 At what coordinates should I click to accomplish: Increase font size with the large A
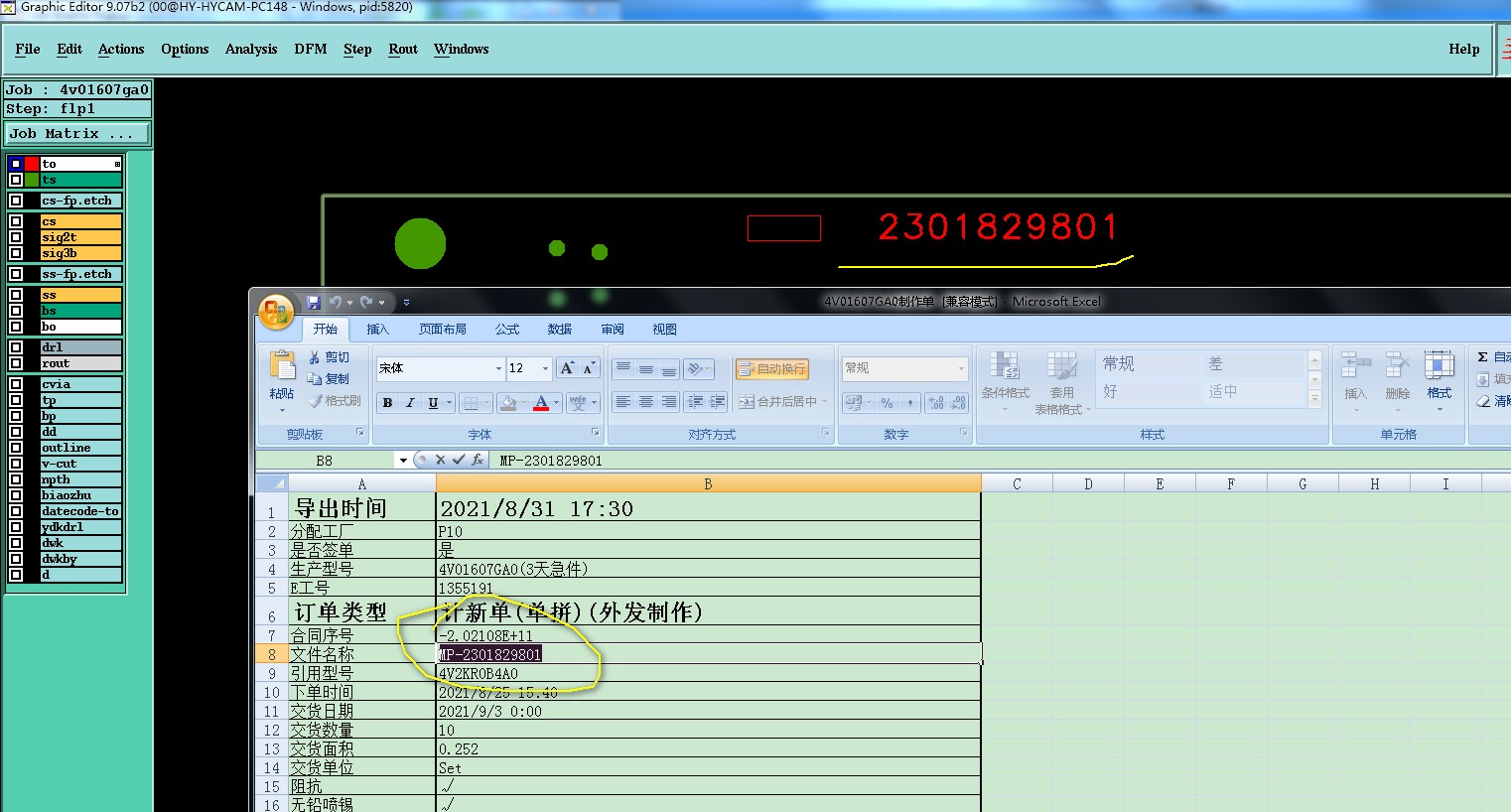pos(567,368)
